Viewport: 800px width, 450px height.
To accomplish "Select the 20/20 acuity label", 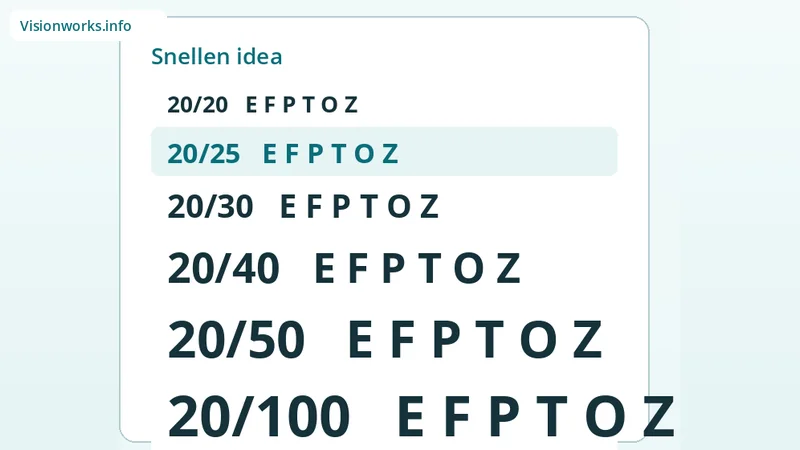I will coord(197,105).
